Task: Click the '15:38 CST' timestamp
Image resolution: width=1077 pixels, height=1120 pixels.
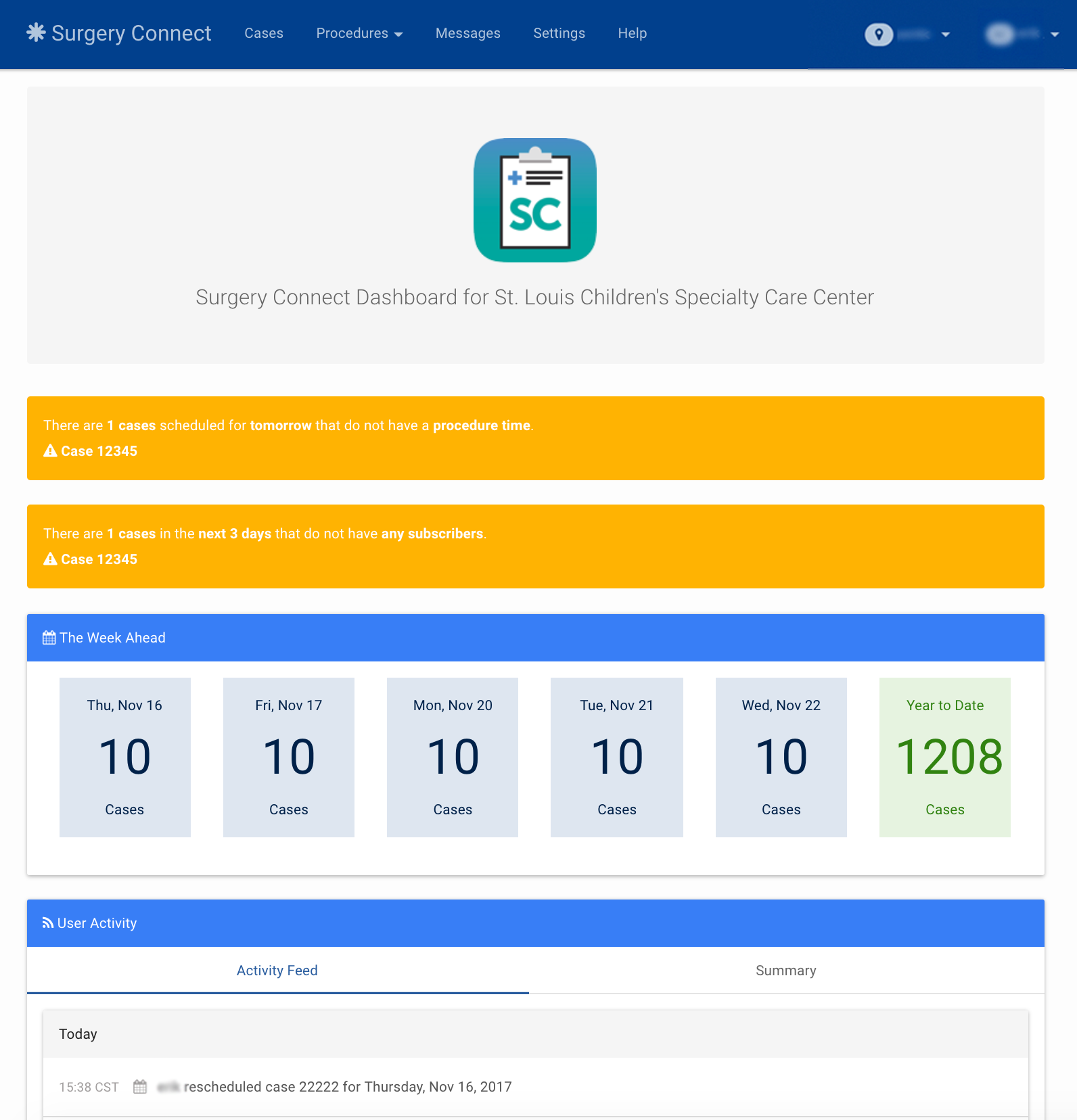Action: point(89,1087)
